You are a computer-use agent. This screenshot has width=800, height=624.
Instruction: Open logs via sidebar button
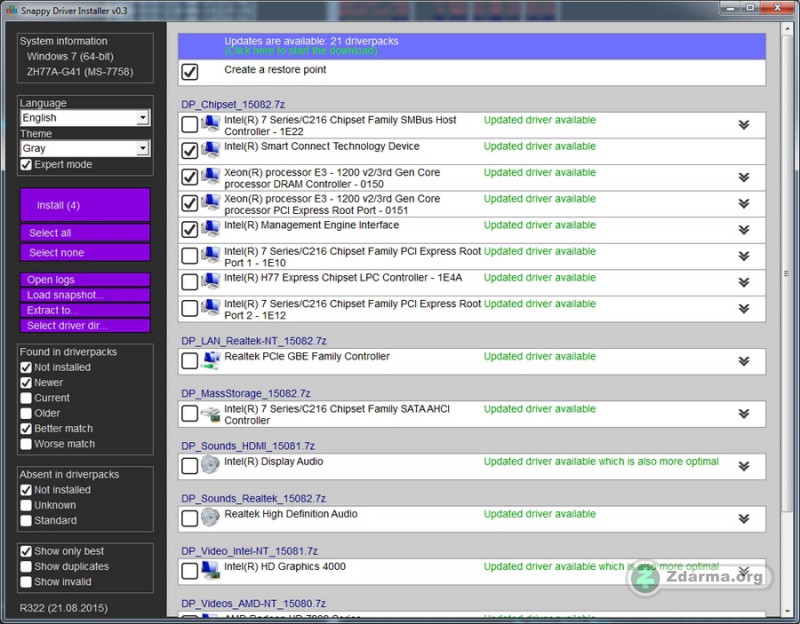(85, 280)
